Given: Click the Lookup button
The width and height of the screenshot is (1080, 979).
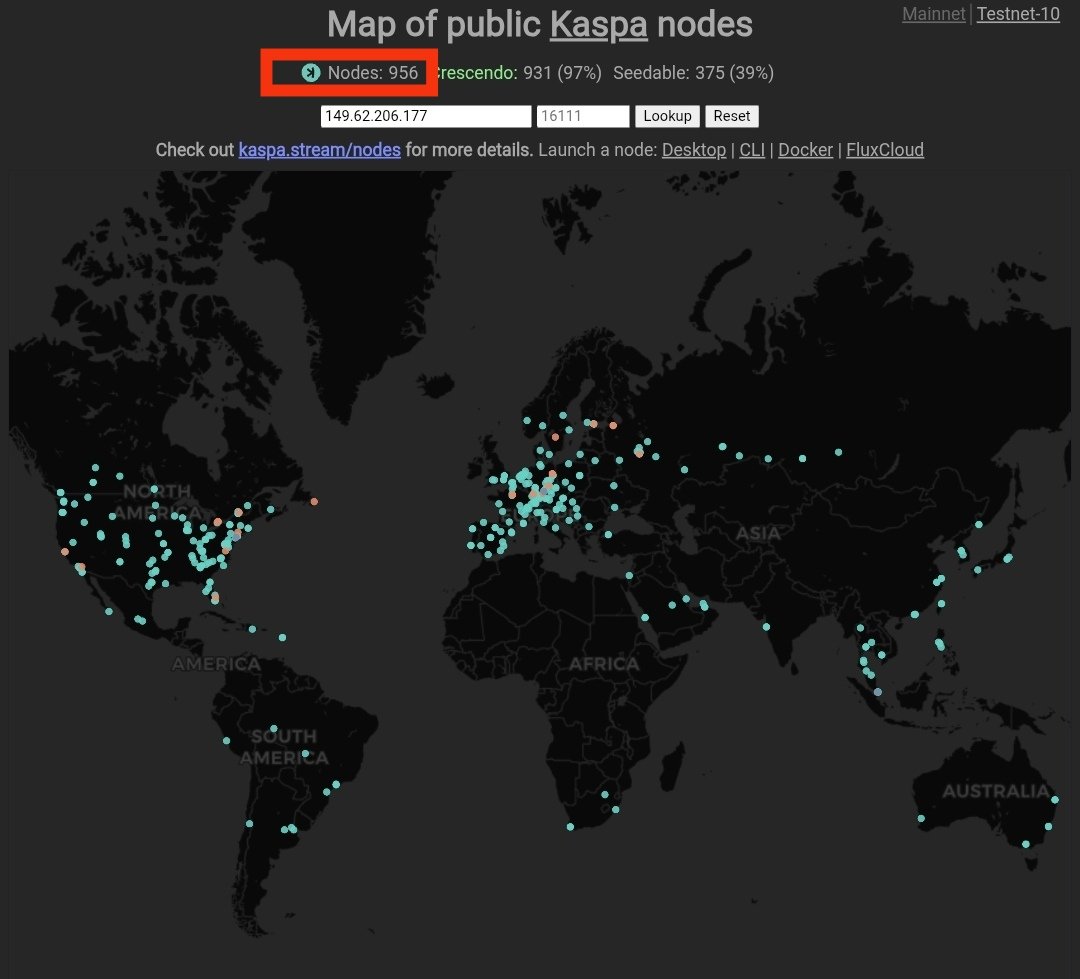Looking at the screenshot, I should 667,116.
